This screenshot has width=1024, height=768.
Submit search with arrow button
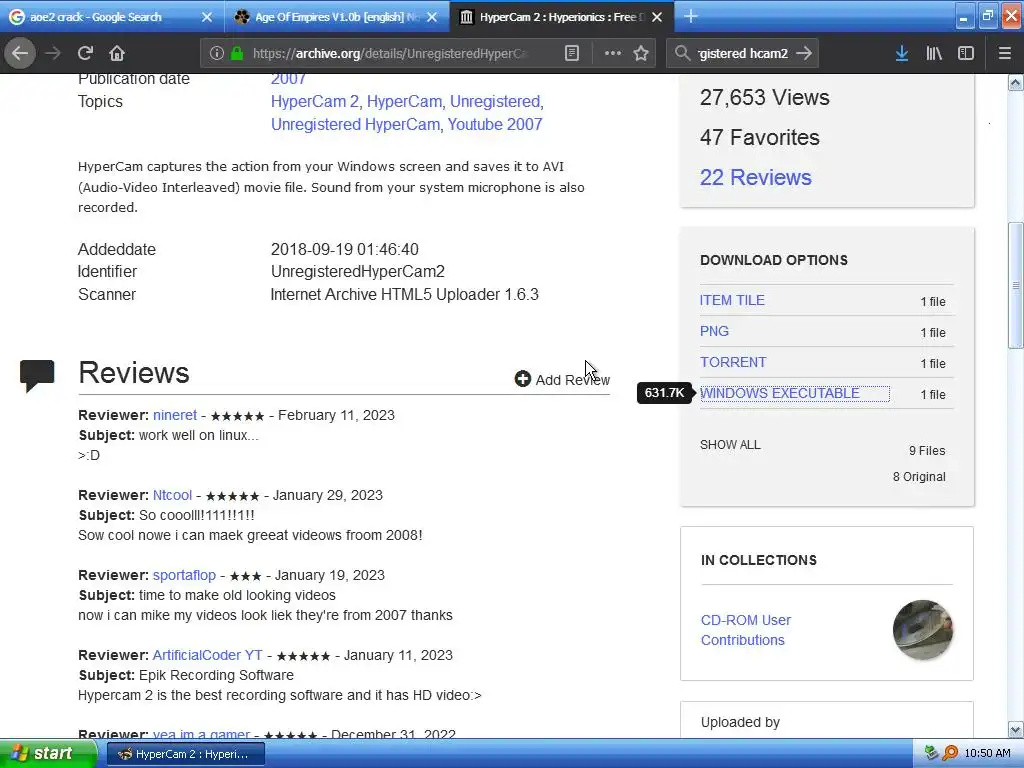point(805,54)
